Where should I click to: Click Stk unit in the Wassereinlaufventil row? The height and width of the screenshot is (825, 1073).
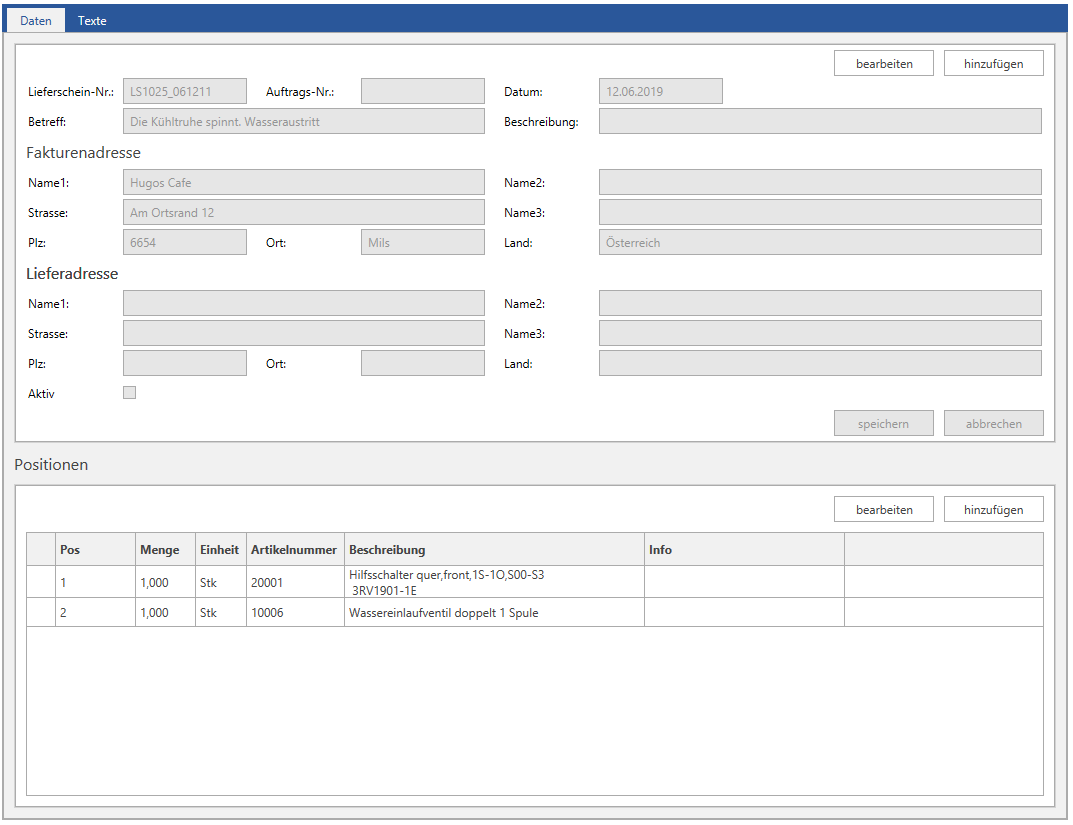click(x=221, y=613)
